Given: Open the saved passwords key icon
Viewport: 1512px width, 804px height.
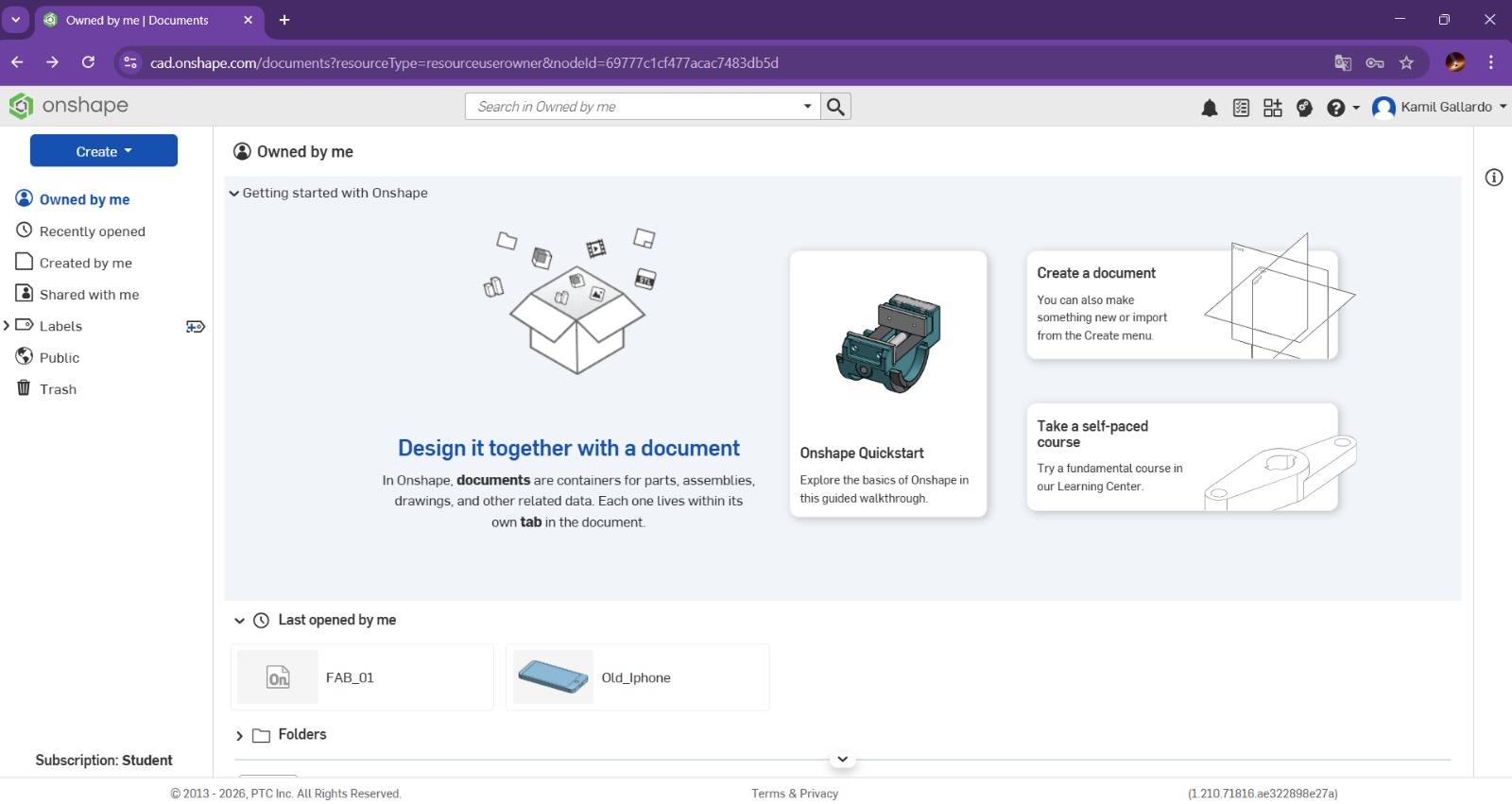Looking at the screenshot, I should [x=1375, y=63].
